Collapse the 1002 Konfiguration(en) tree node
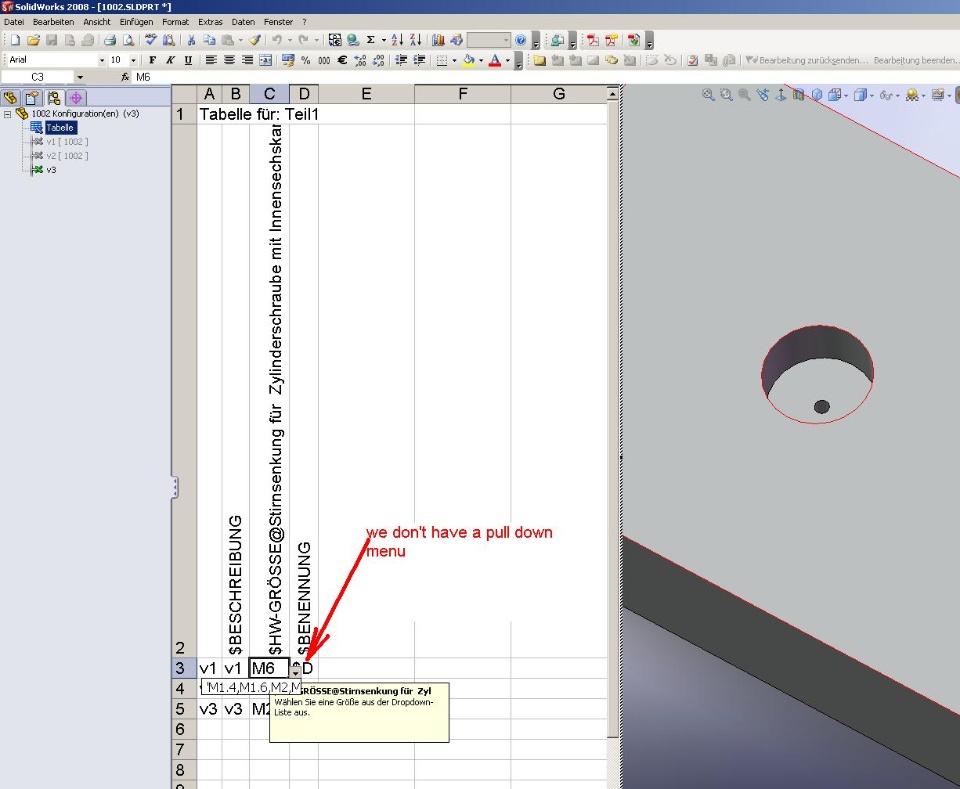Viewport: 960px width, 789px height. coord(7,114)
